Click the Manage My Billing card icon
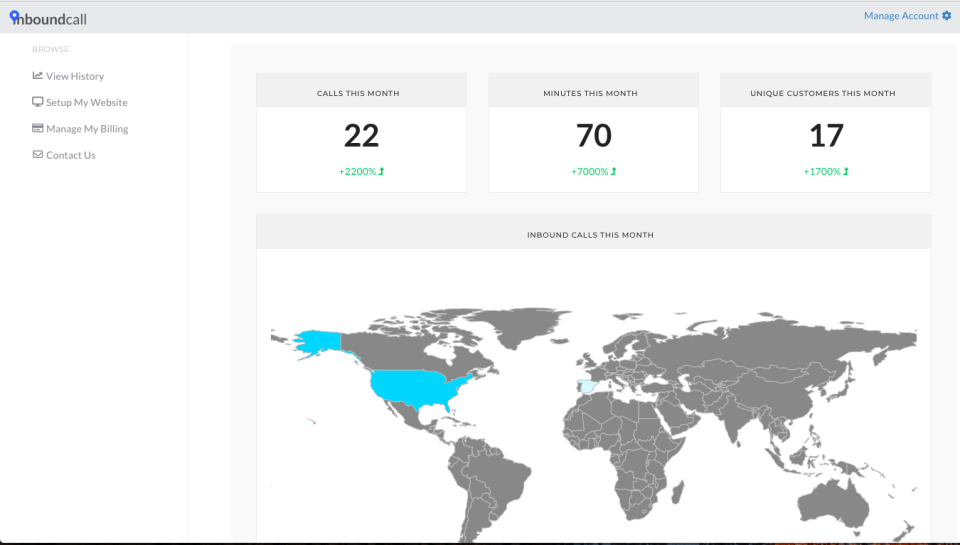This screenshot has height=545, width=960. [38, 128]
